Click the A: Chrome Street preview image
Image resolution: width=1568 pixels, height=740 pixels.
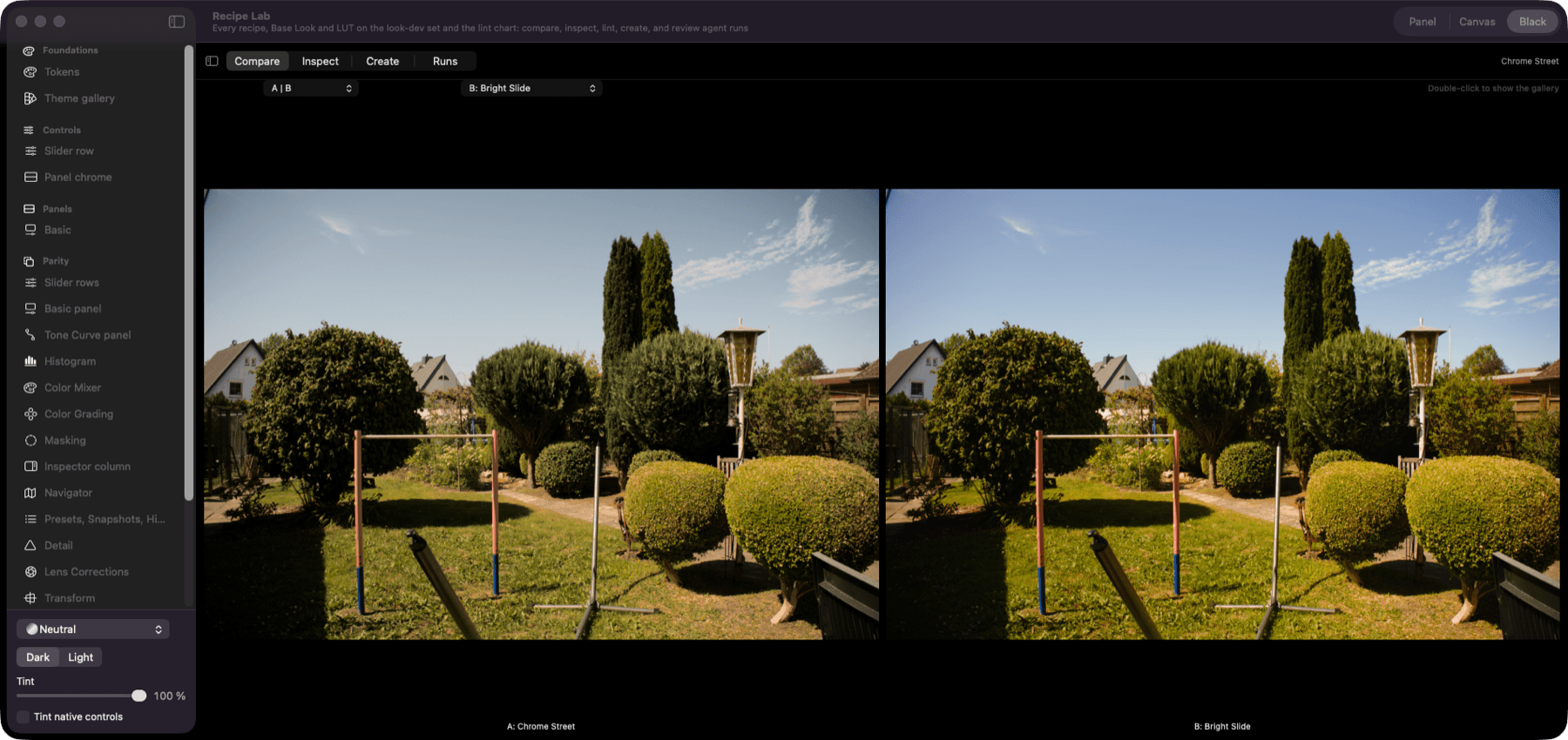click(x=541, y=414)
